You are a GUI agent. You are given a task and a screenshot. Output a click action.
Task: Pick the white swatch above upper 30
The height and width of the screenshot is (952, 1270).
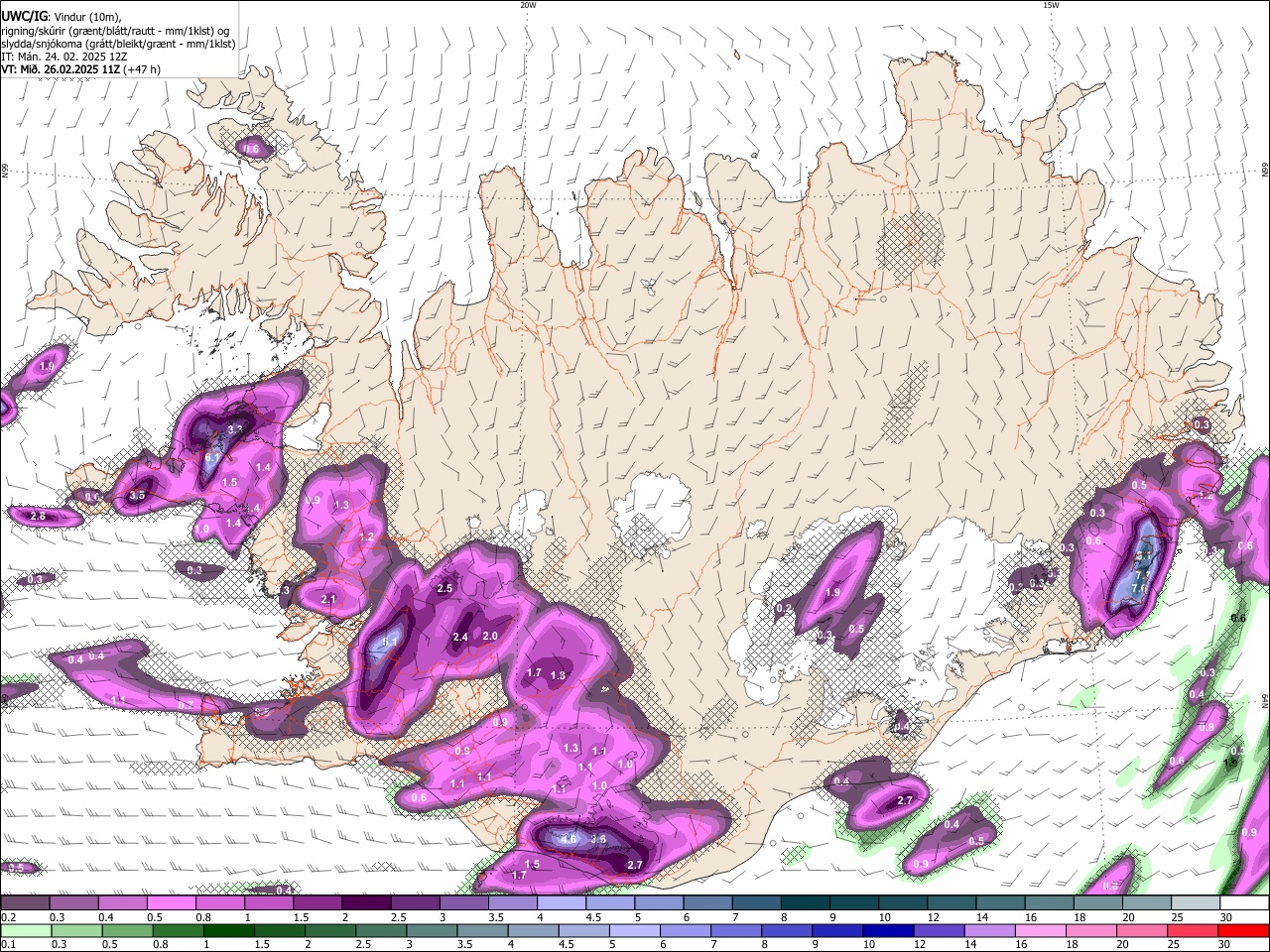click(x=1244, y=903)
